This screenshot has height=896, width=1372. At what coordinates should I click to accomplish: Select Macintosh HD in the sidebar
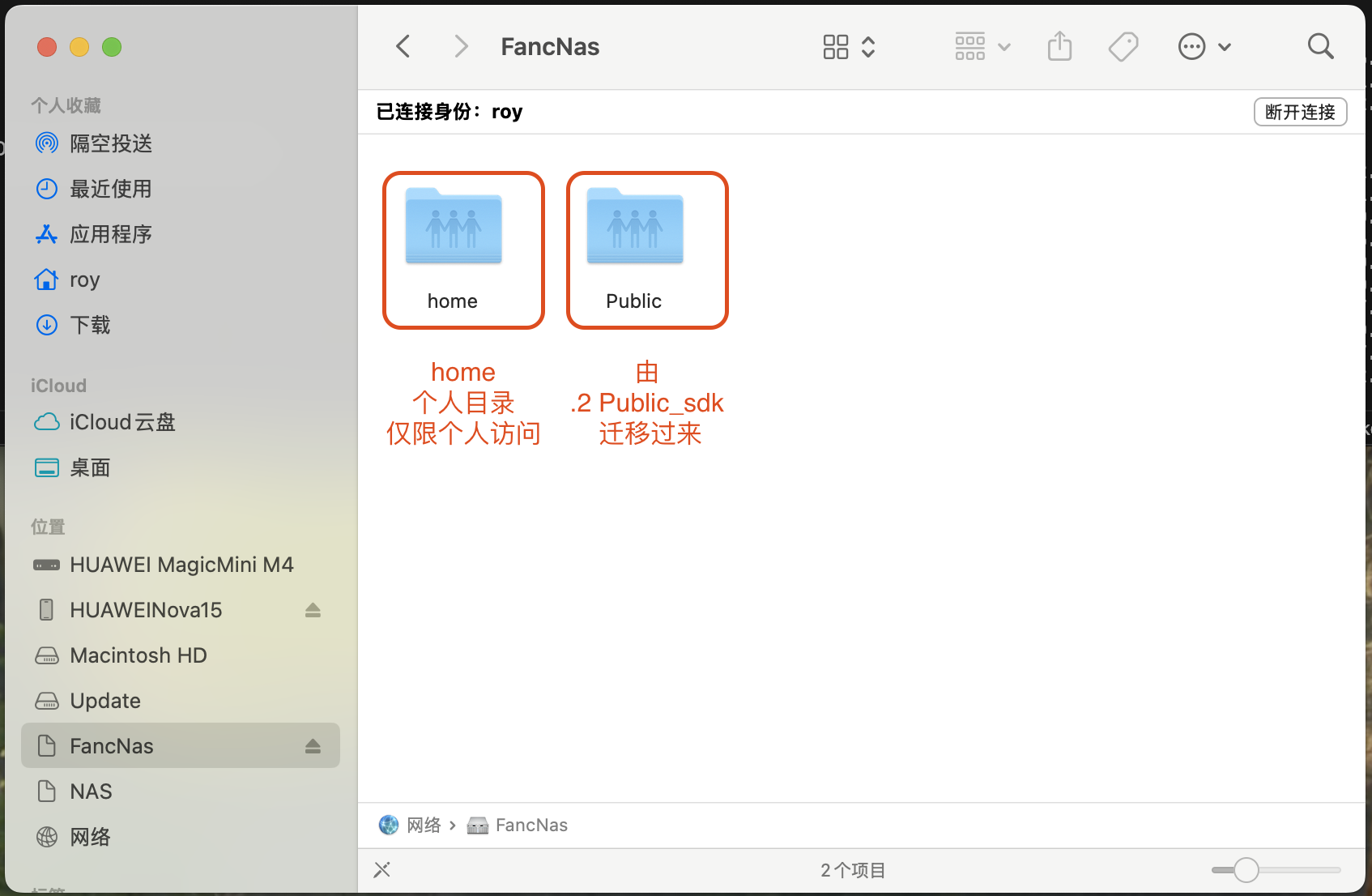[x=181, y=655]
